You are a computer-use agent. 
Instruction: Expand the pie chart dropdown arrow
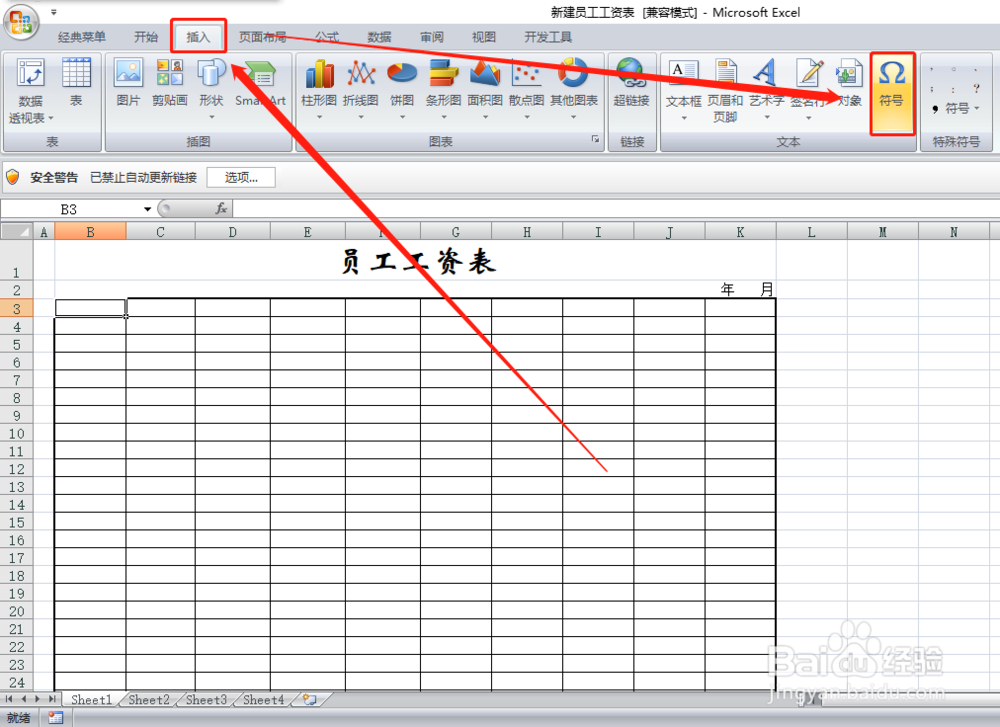pos(402,117)
